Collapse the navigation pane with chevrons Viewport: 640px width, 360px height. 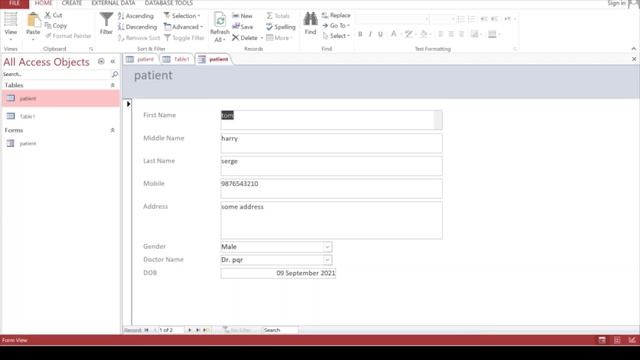point(113,62)
